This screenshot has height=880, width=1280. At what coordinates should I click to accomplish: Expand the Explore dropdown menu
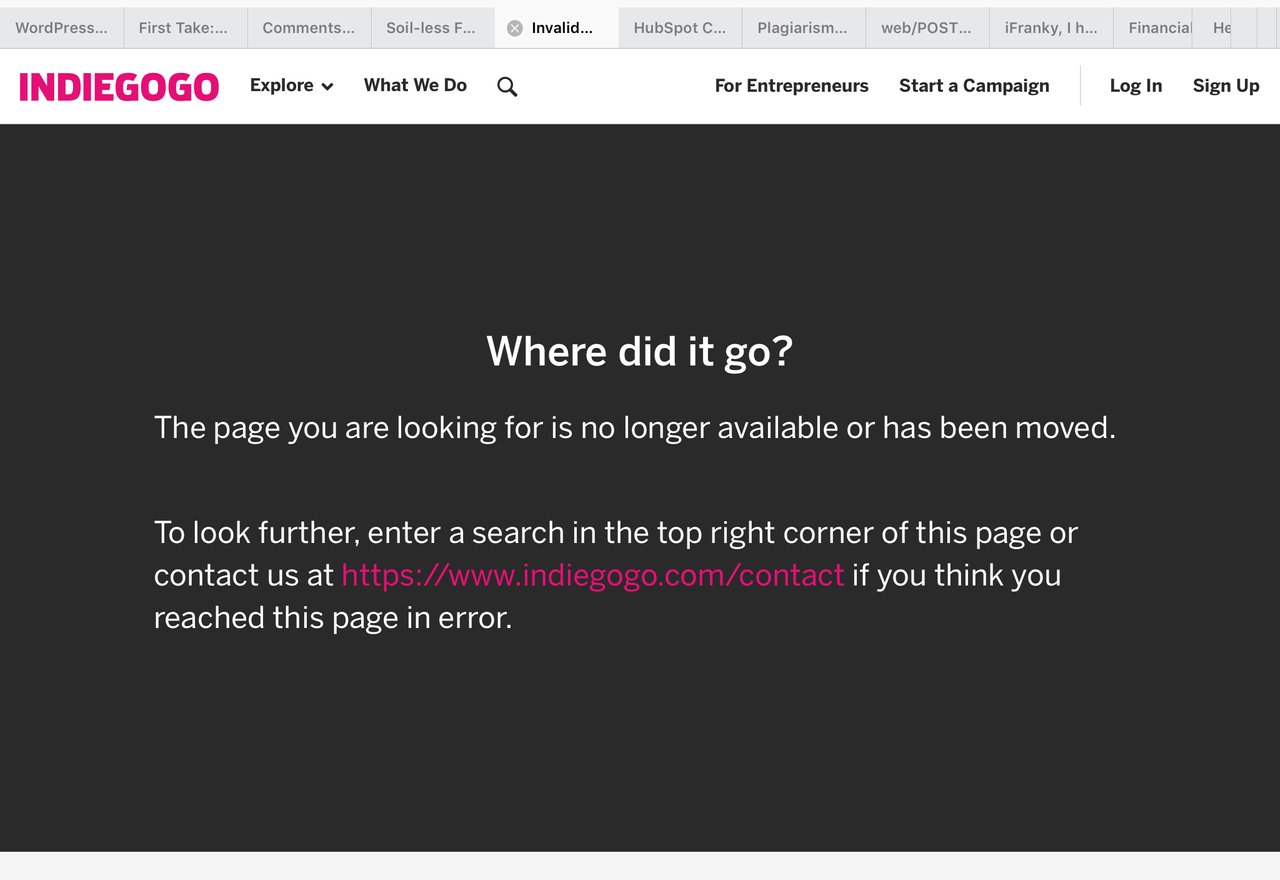point(291,86)
